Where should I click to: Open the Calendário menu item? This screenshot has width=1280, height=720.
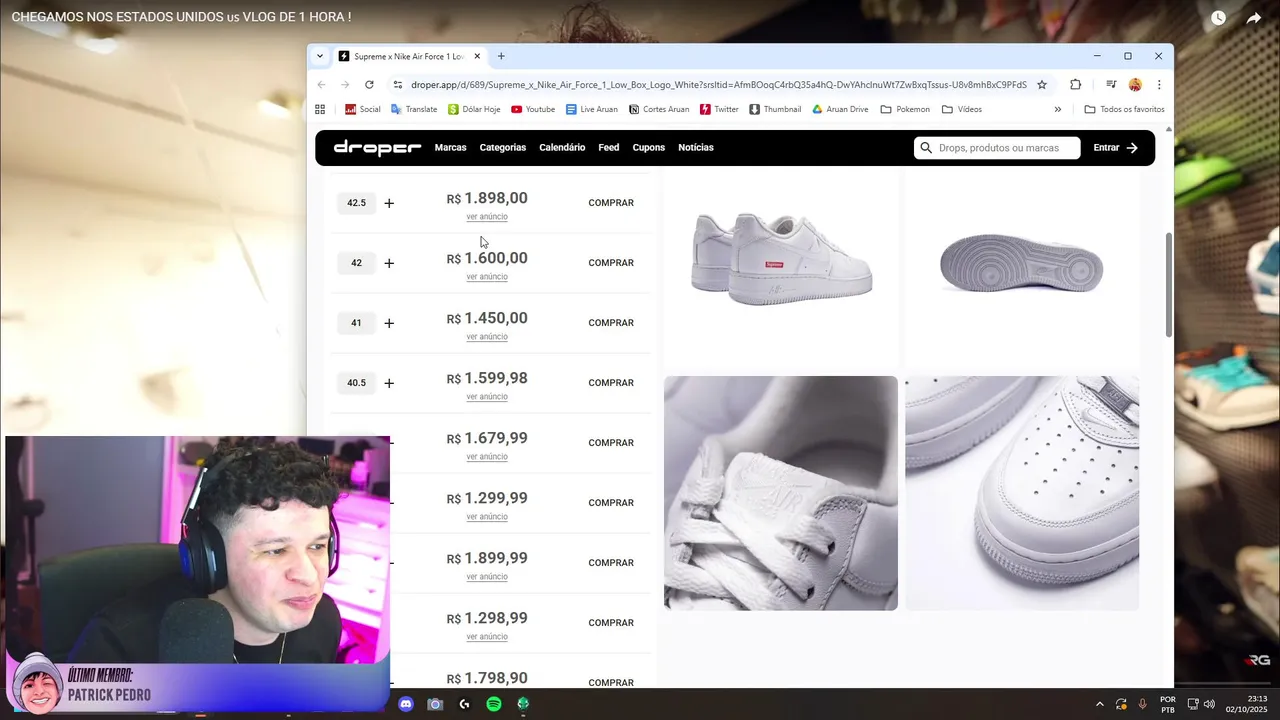pyautogui.click(x=562, y=148)
